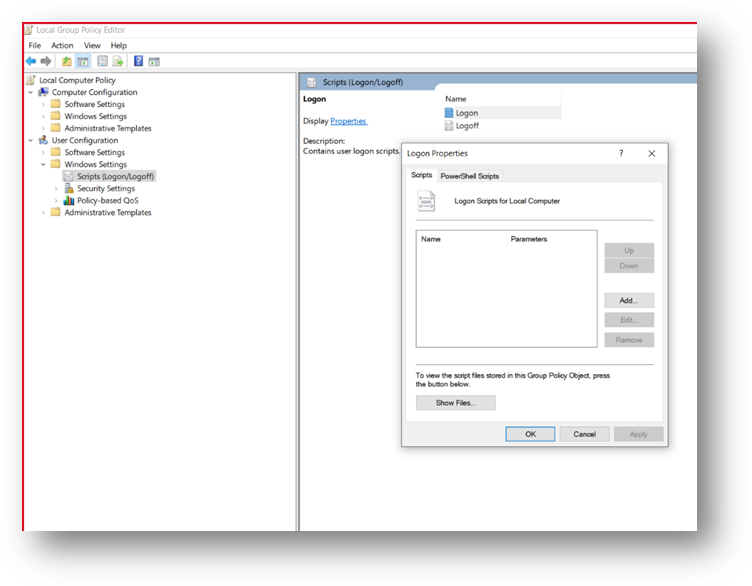The image size is (752, 586).
Task: Click folder icon of Administrative Templates under User Configuration
Action: coord(56,212)
